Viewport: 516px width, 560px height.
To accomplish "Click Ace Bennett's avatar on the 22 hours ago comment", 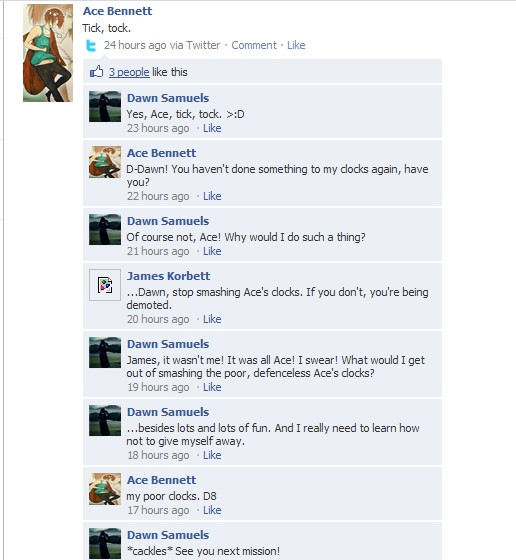I will (105, 161).
